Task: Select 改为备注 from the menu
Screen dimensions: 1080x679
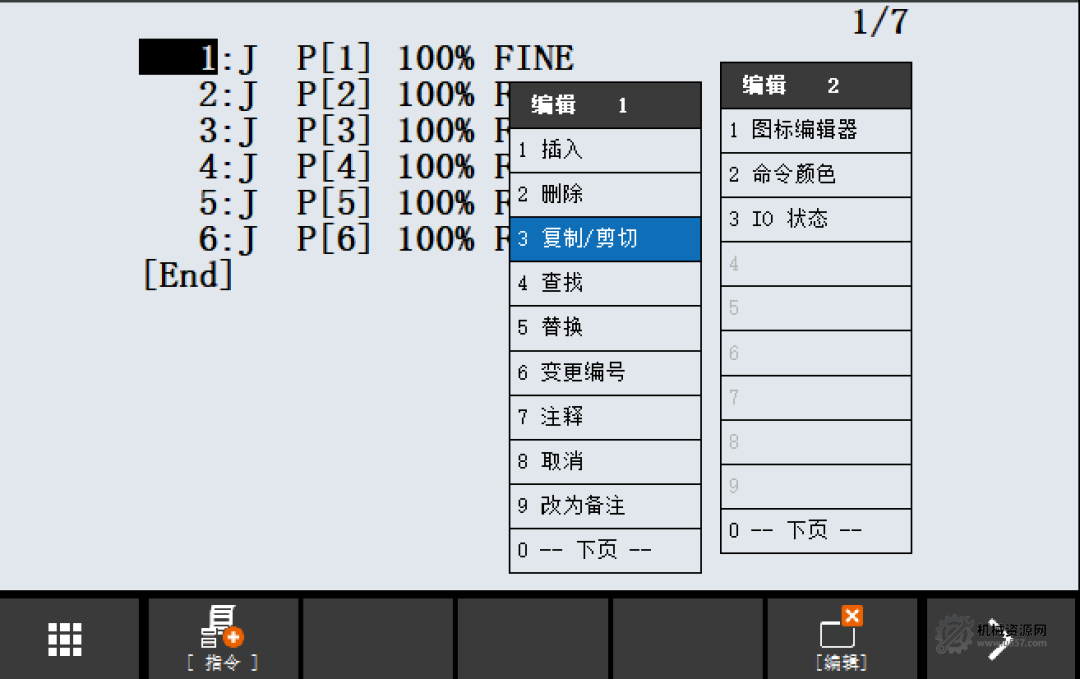Action: pyautogui.click(x=604, y=506)
